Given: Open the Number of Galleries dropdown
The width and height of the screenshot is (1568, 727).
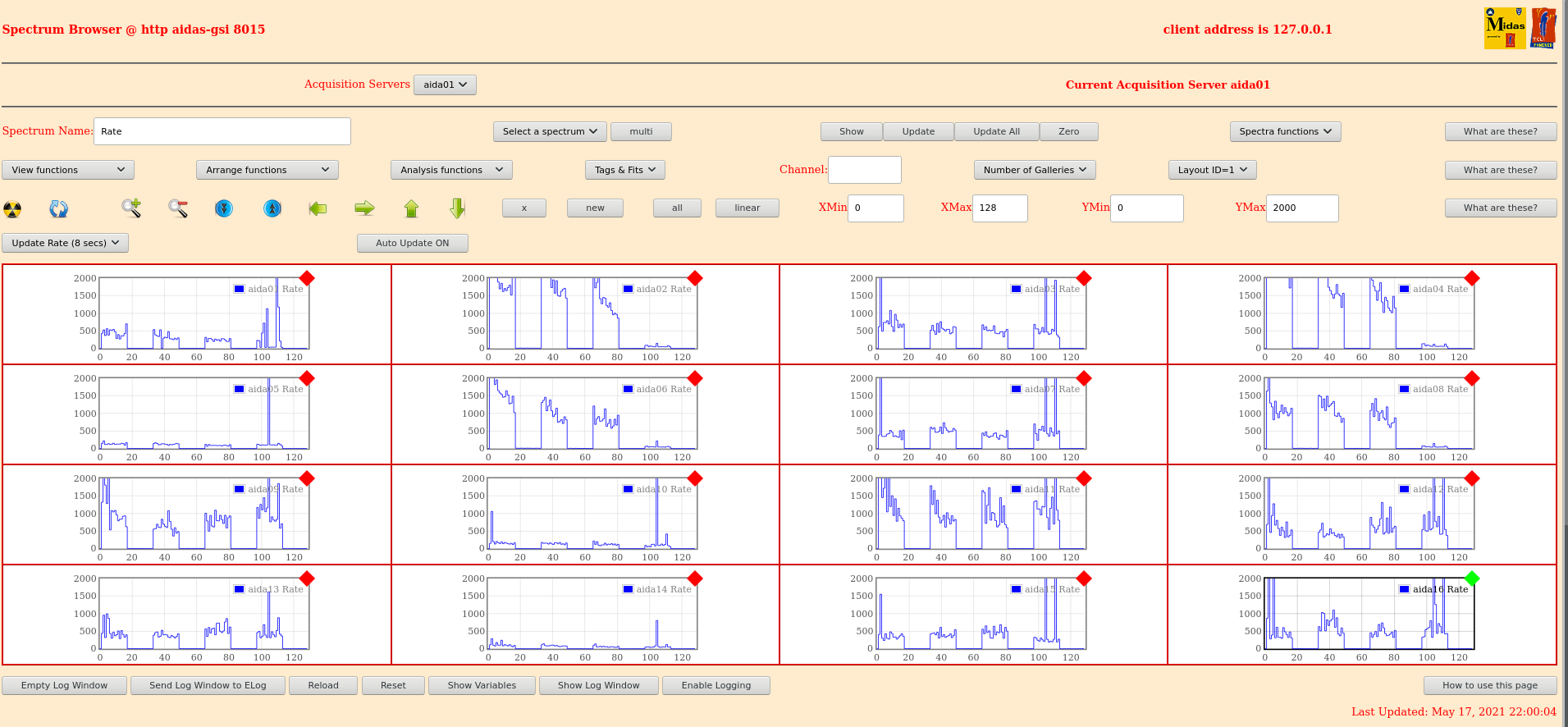Looking at the screenshot, I should tap(1034, 170).
